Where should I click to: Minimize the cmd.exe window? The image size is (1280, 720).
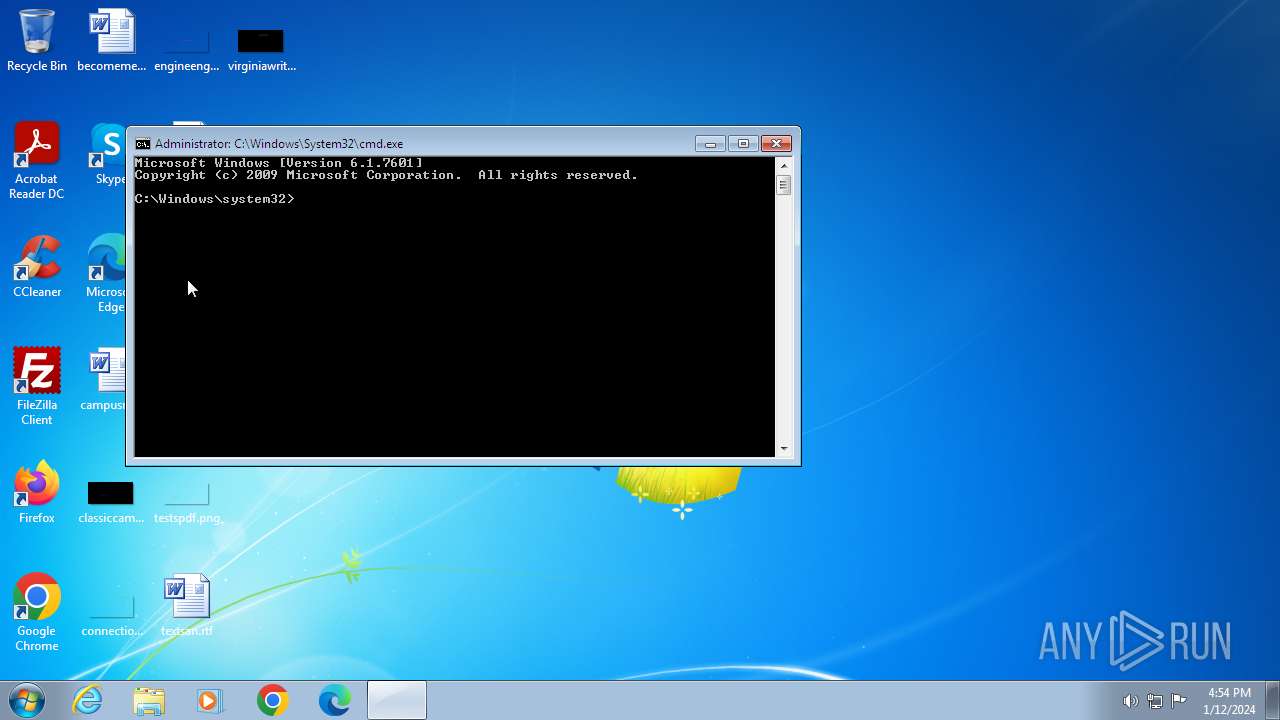pyautogui.click(x=710, y=144)
